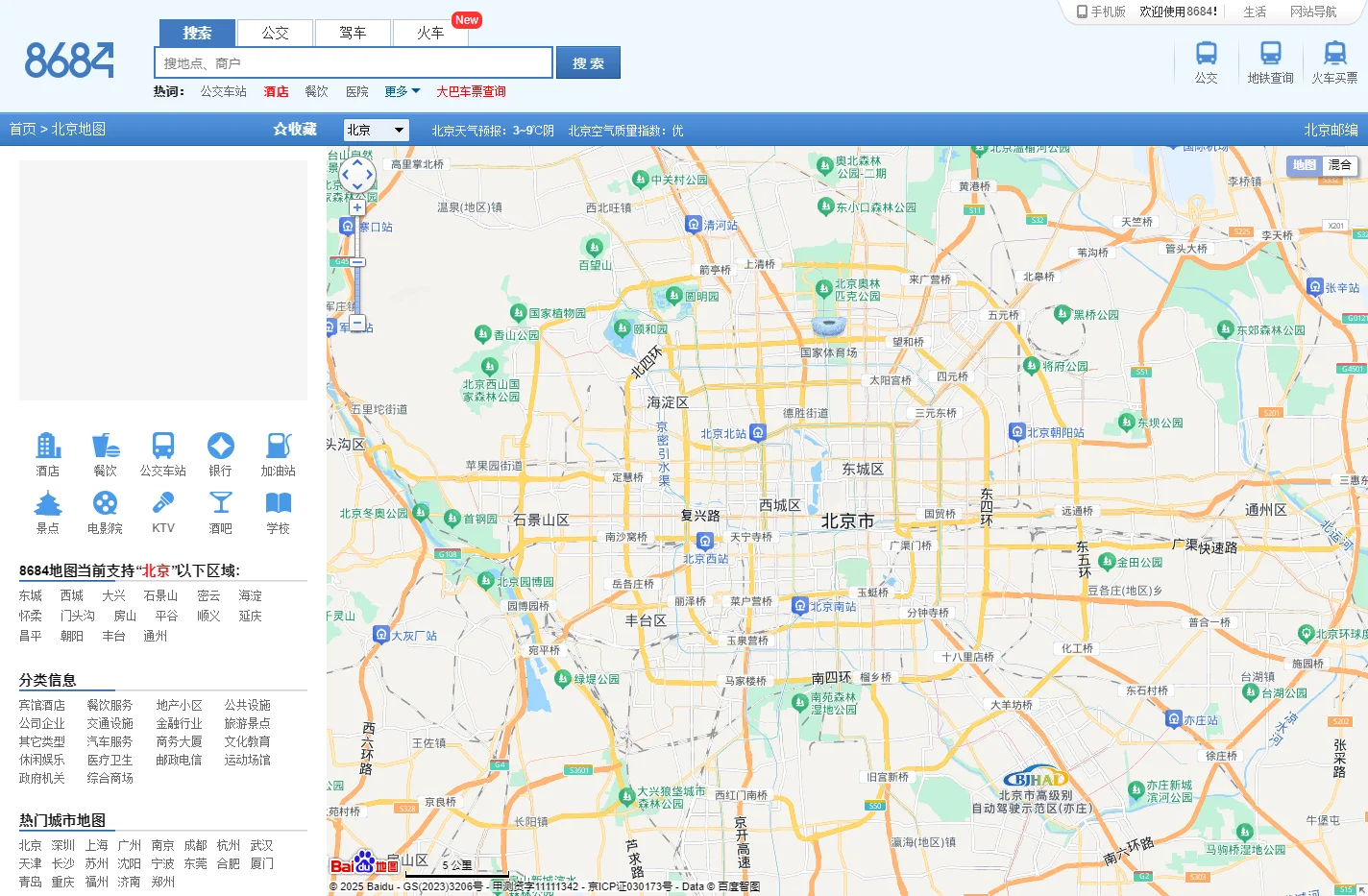This screenshot has width=1368, height=896.
Task: Click the 北京西站 railway station marker
Action: point(705,541)
